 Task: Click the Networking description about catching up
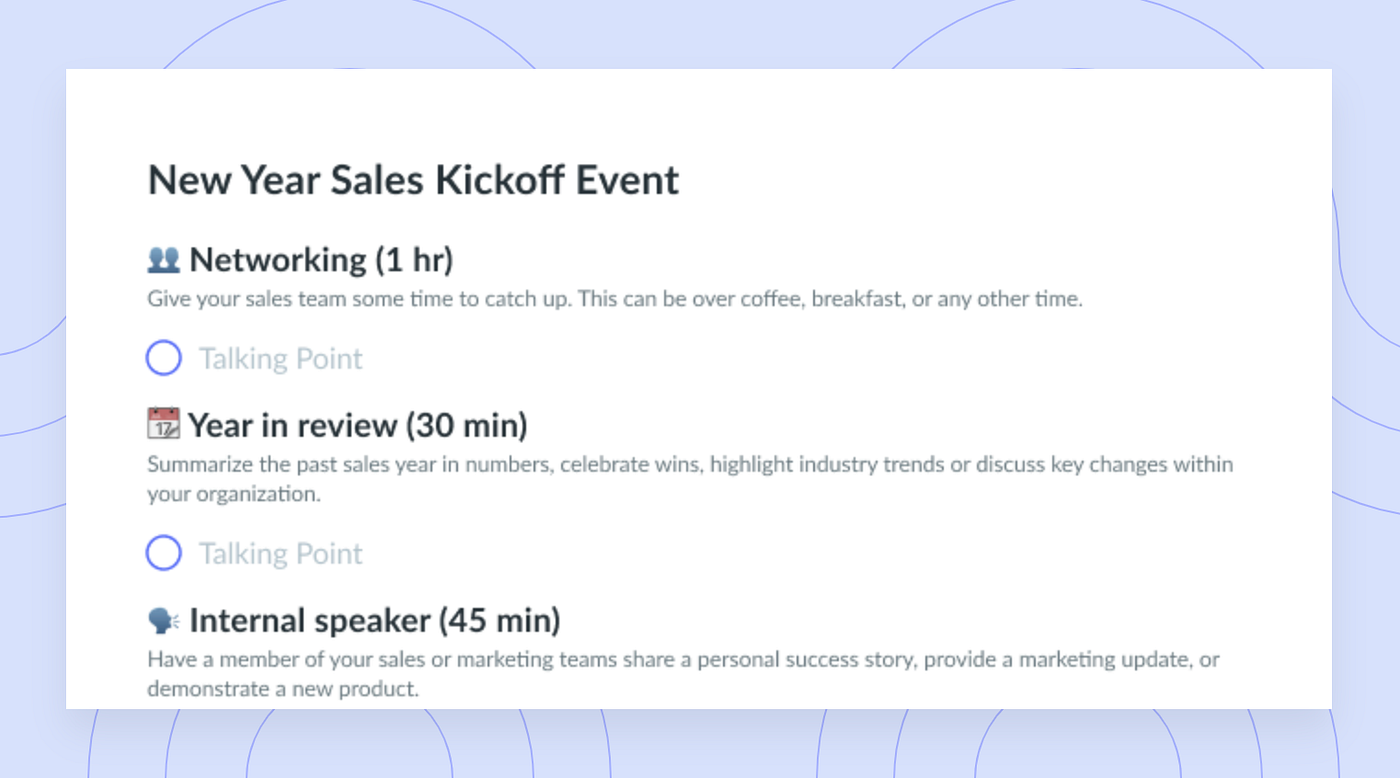(615, 299)
